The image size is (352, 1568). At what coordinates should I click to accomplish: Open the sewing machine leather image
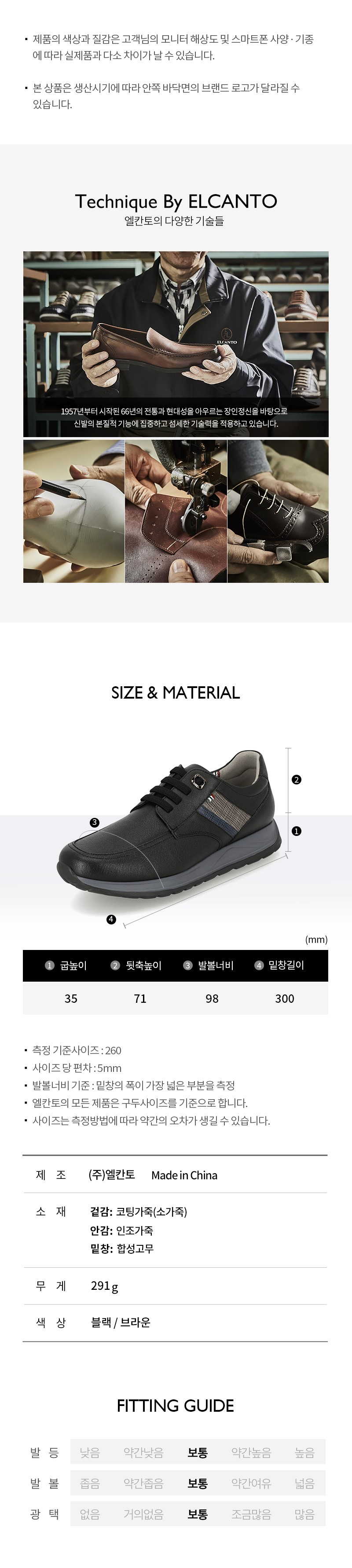pos(176,512)
